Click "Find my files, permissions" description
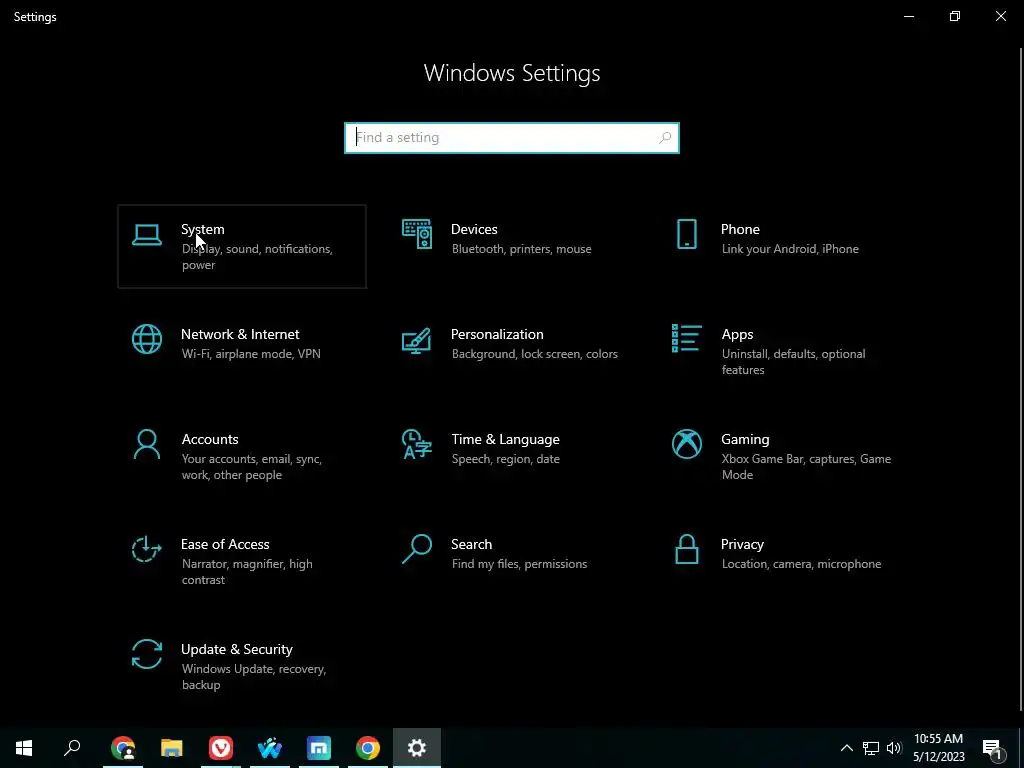This screenshot has width=1024, height=768. coord(519,564)
